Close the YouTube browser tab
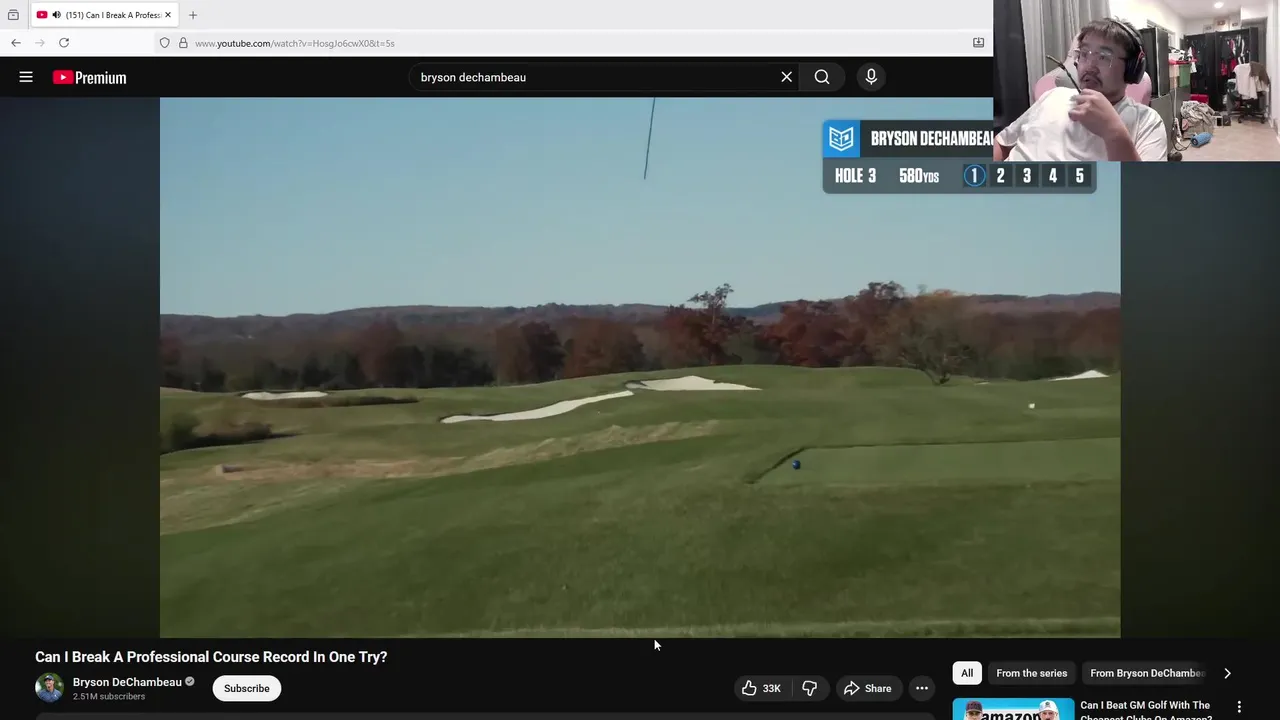 pos(168,15)
